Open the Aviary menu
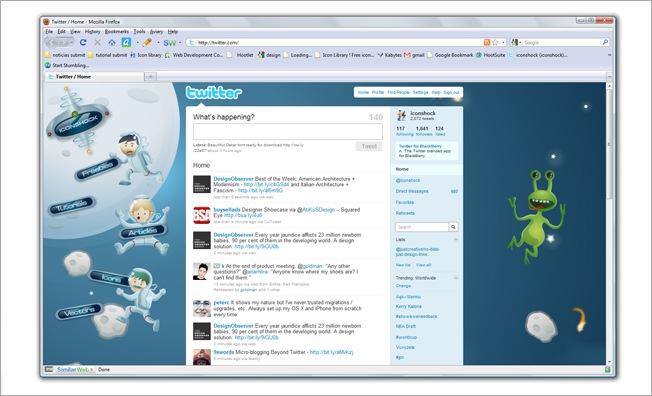This screenshot has width=652, height=396. pyautogui.click(x=156, y=32)
